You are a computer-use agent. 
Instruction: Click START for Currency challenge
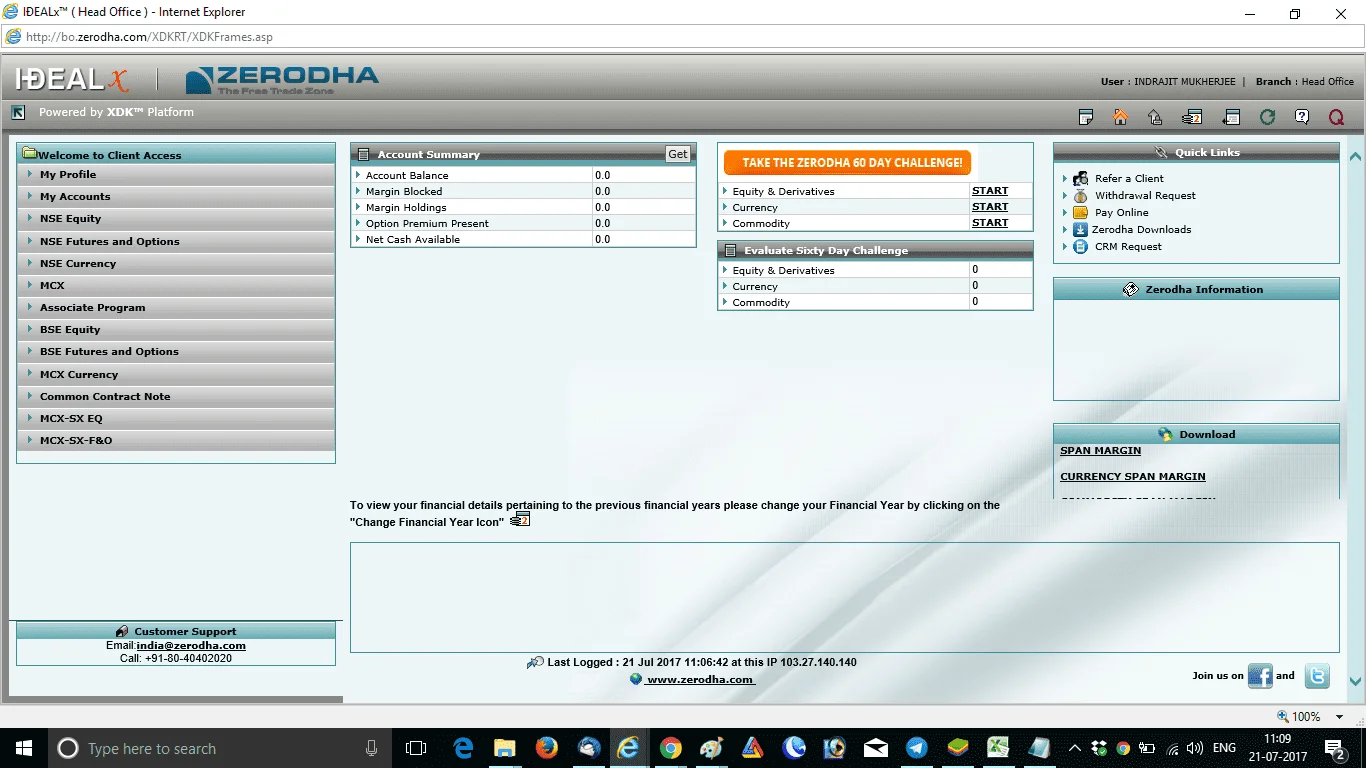coord(990,206)
